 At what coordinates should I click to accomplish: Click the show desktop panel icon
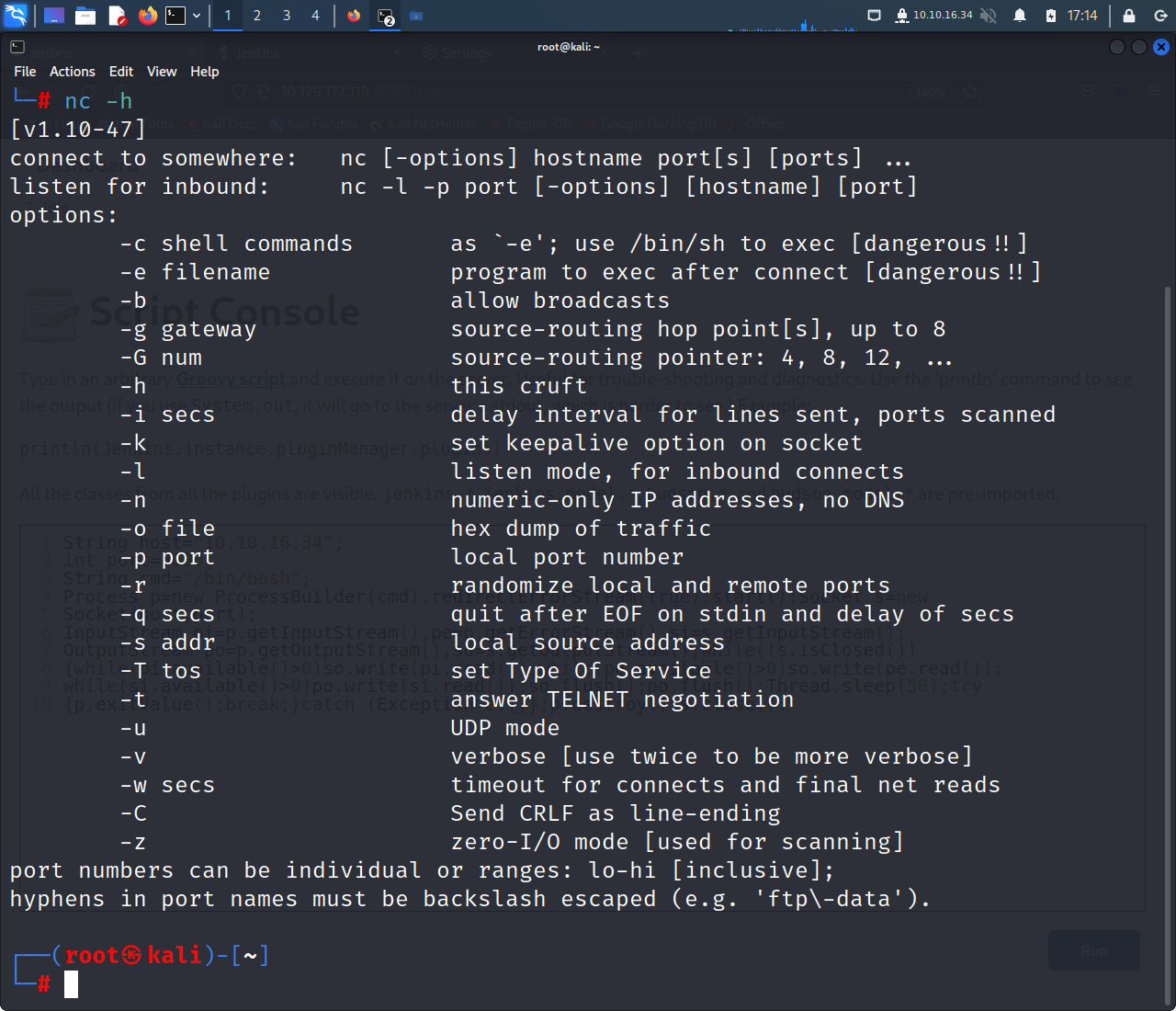pyautogui.click(x=54, y=16)
